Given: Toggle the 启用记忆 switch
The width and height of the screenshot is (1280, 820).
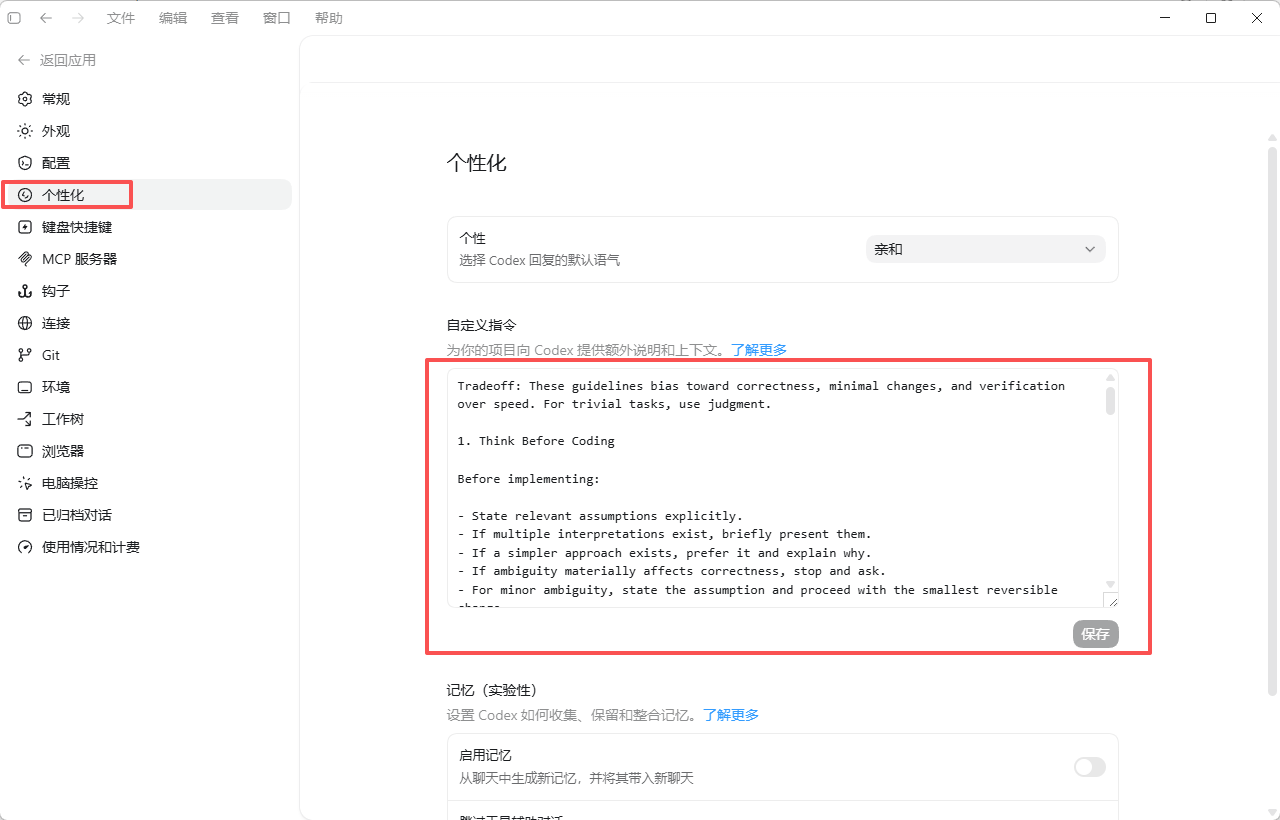Looking at the screenshot, I should (1089, 767).
